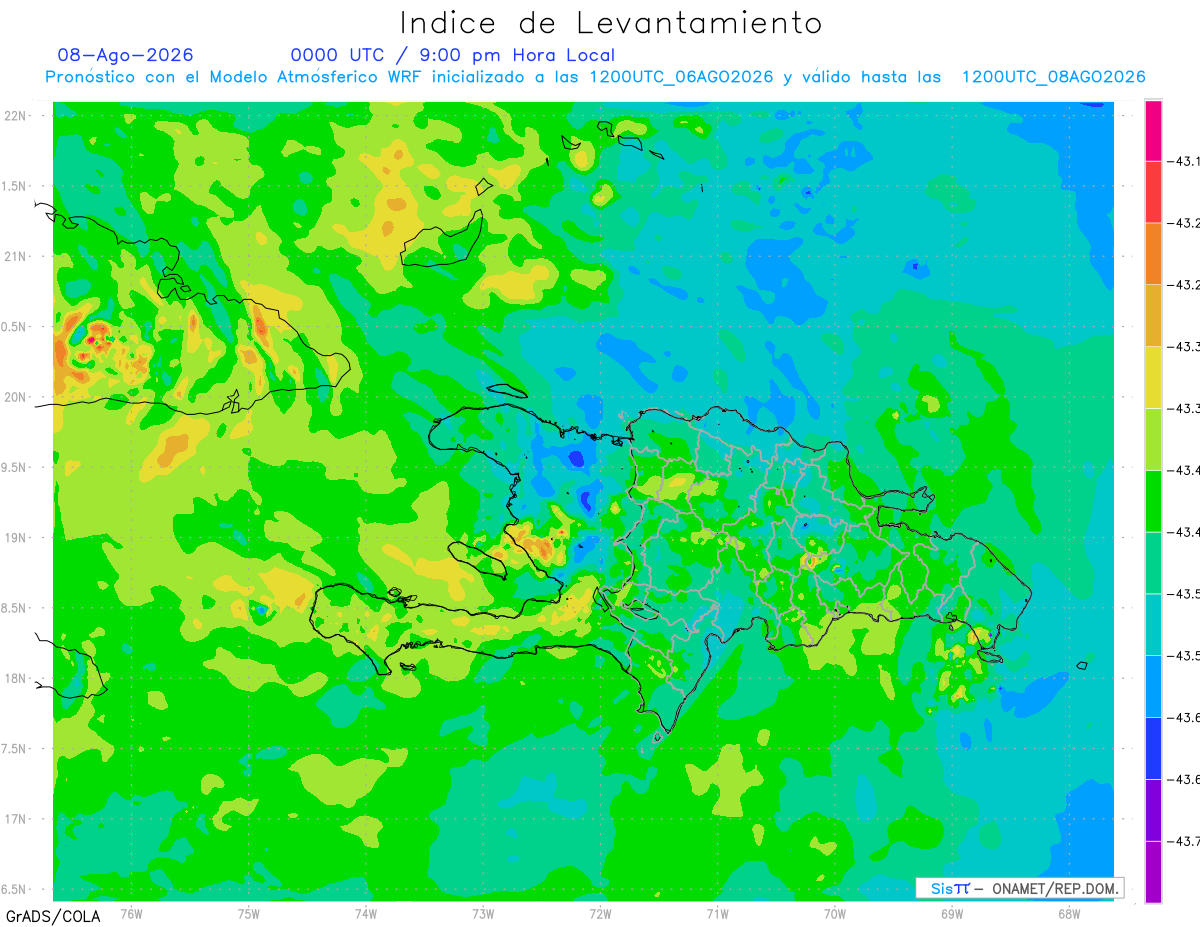
Task: Pick the pure green swatch in the color bar
Action: (x=1153, y=501)
